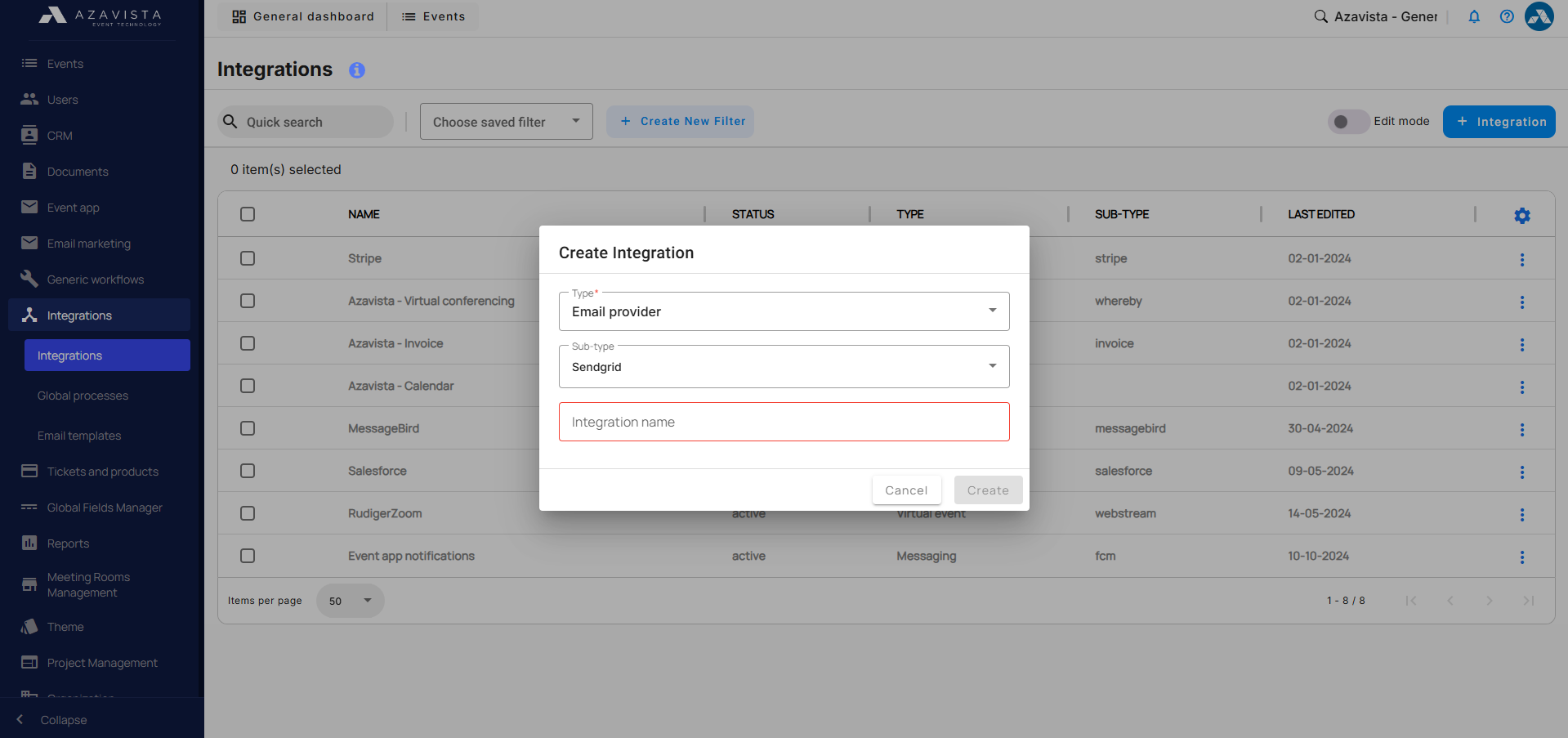Click the Theme swatch icon

(x=29, y=626)
